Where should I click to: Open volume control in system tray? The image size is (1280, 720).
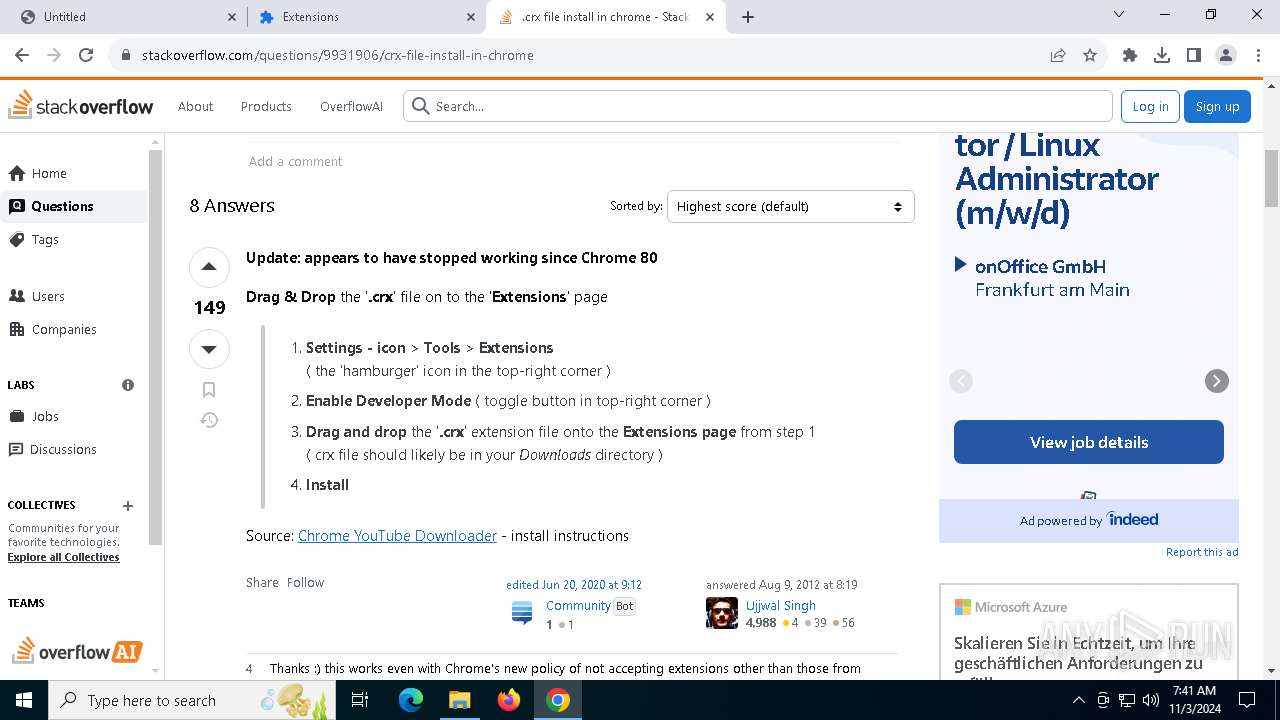tap(1150, 700)
